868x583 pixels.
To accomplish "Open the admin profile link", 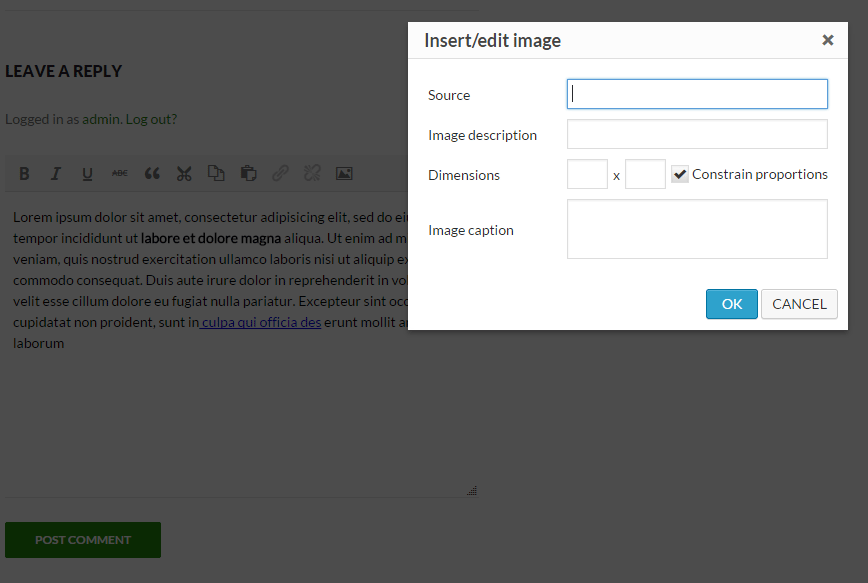I will click(x=101, y=120).
